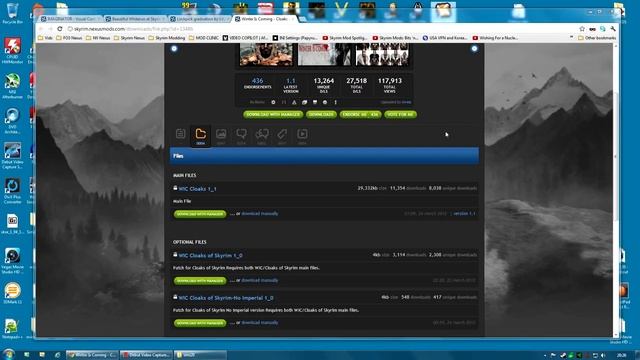The height and width of the screenshot is (360, 640).
Task: Open the Skyrim Nexus bookmark folder
Action: [x=129, y=38]
